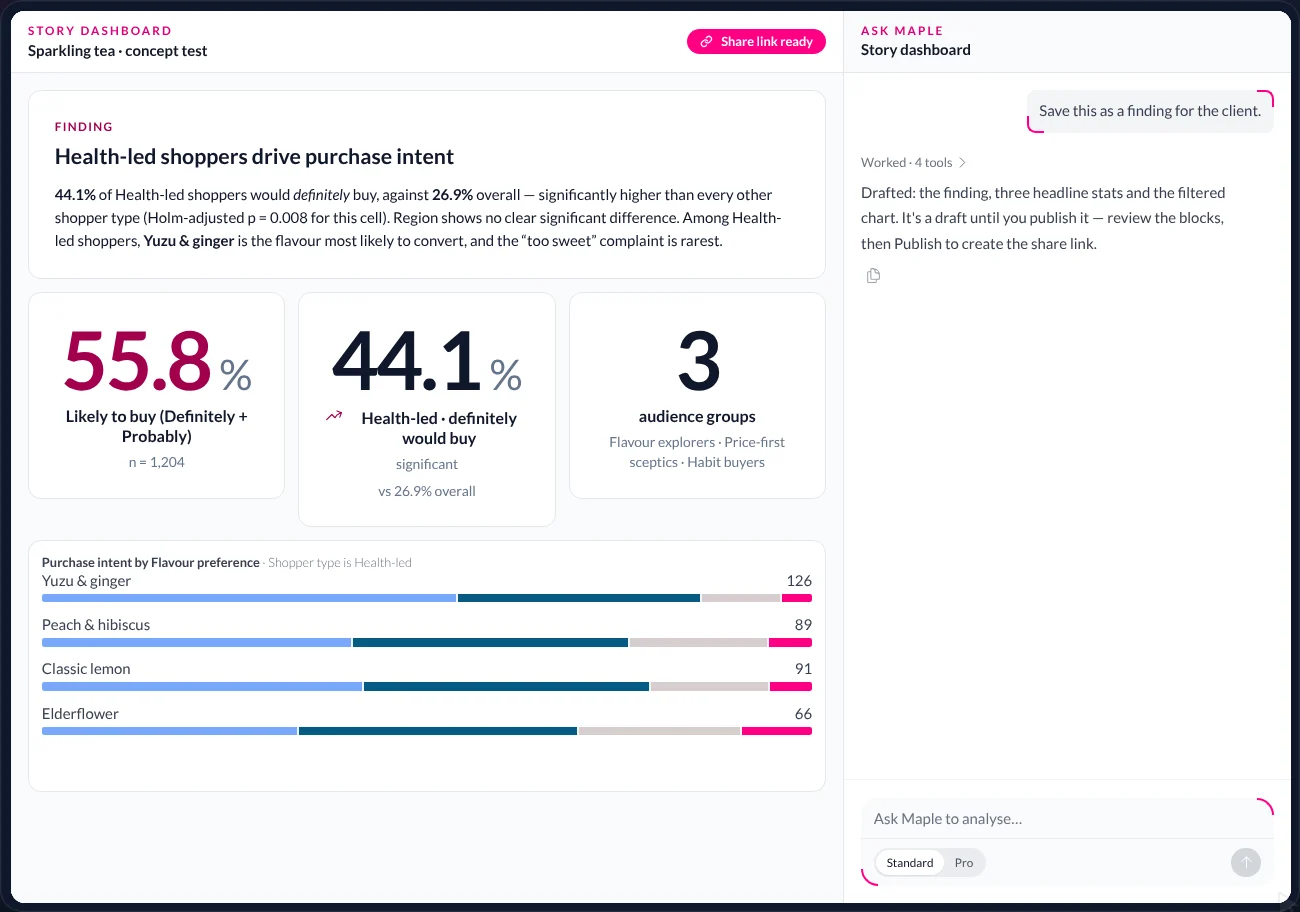
Task: Click Purchase intent by Flavour preference chart title
Action: [x=151, y=563]
